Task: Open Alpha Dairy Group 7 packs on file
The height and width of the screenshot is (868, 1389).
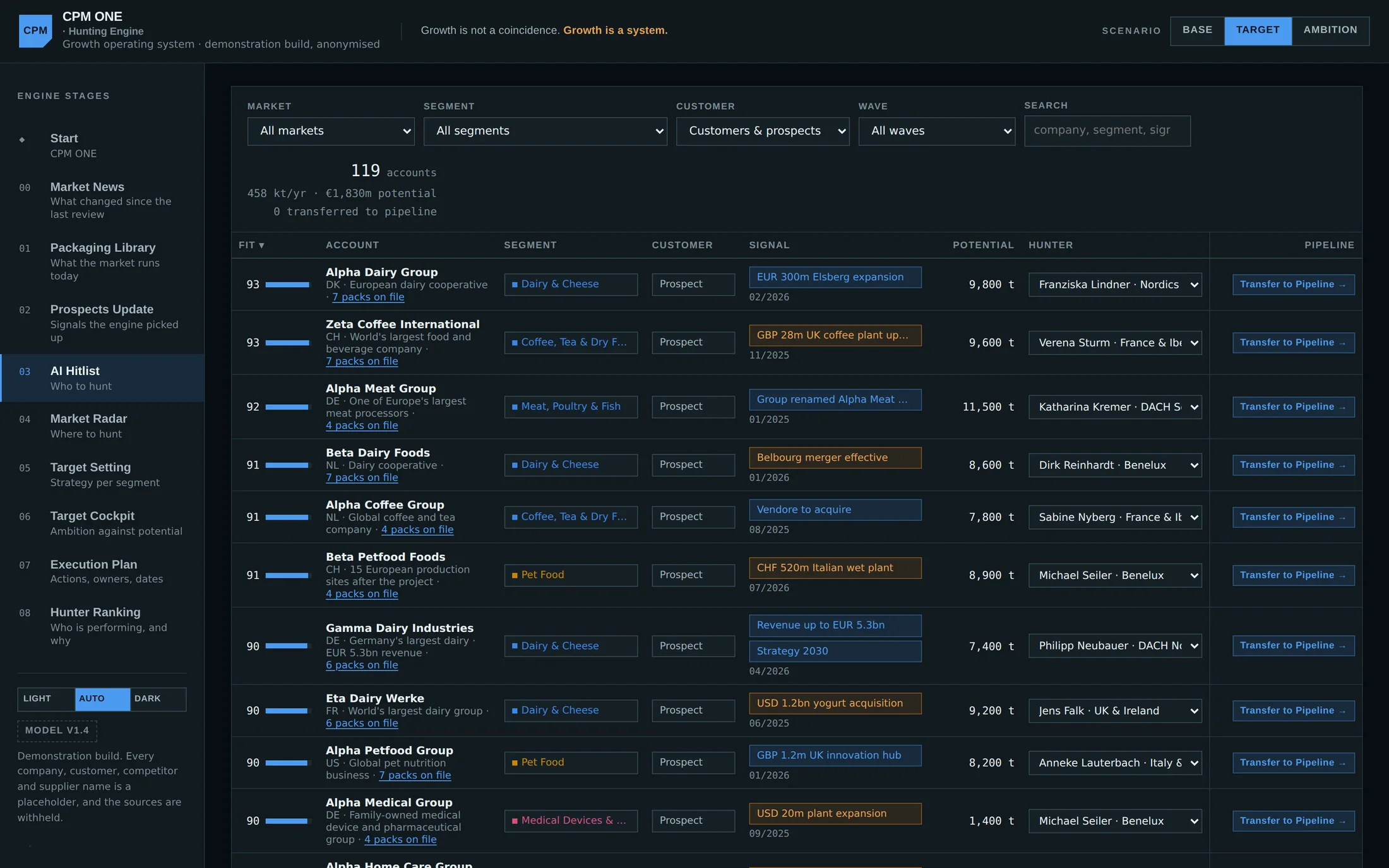Action: point(368,297)
